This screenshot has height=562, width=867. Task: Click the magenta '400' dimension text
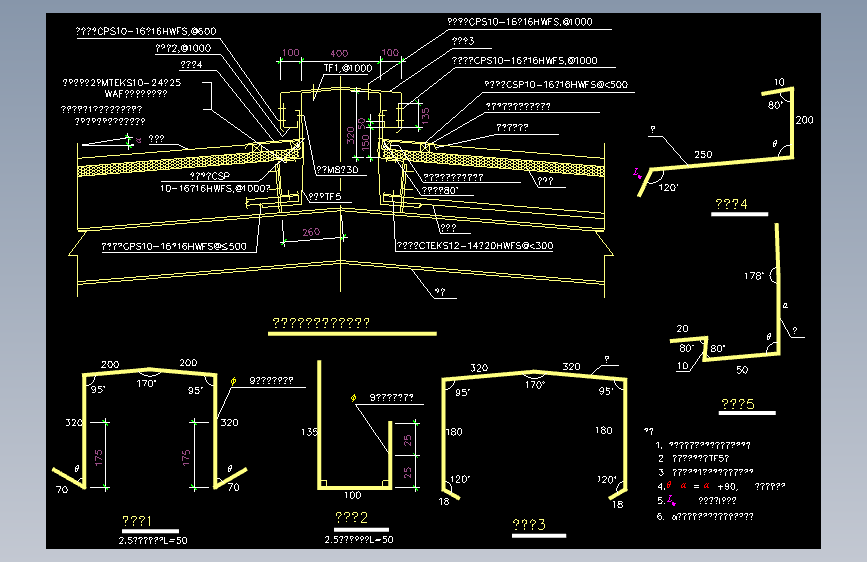click(339, 53)
